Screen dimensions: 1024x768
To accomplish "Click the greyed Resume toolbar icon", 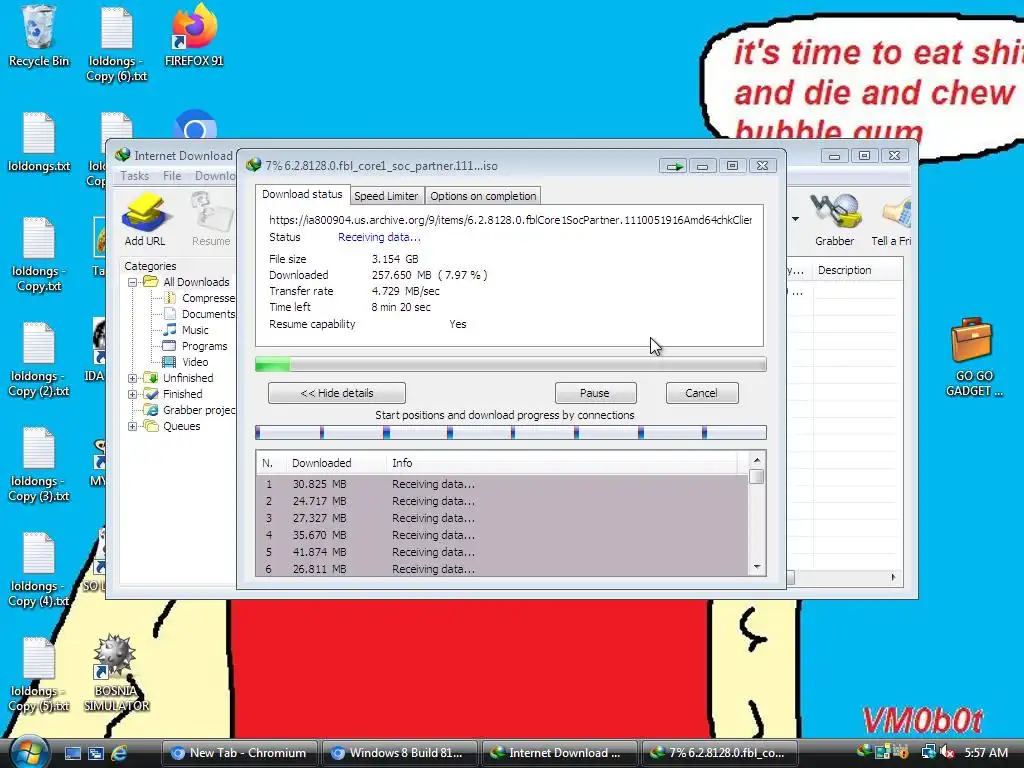I will 211,219.
